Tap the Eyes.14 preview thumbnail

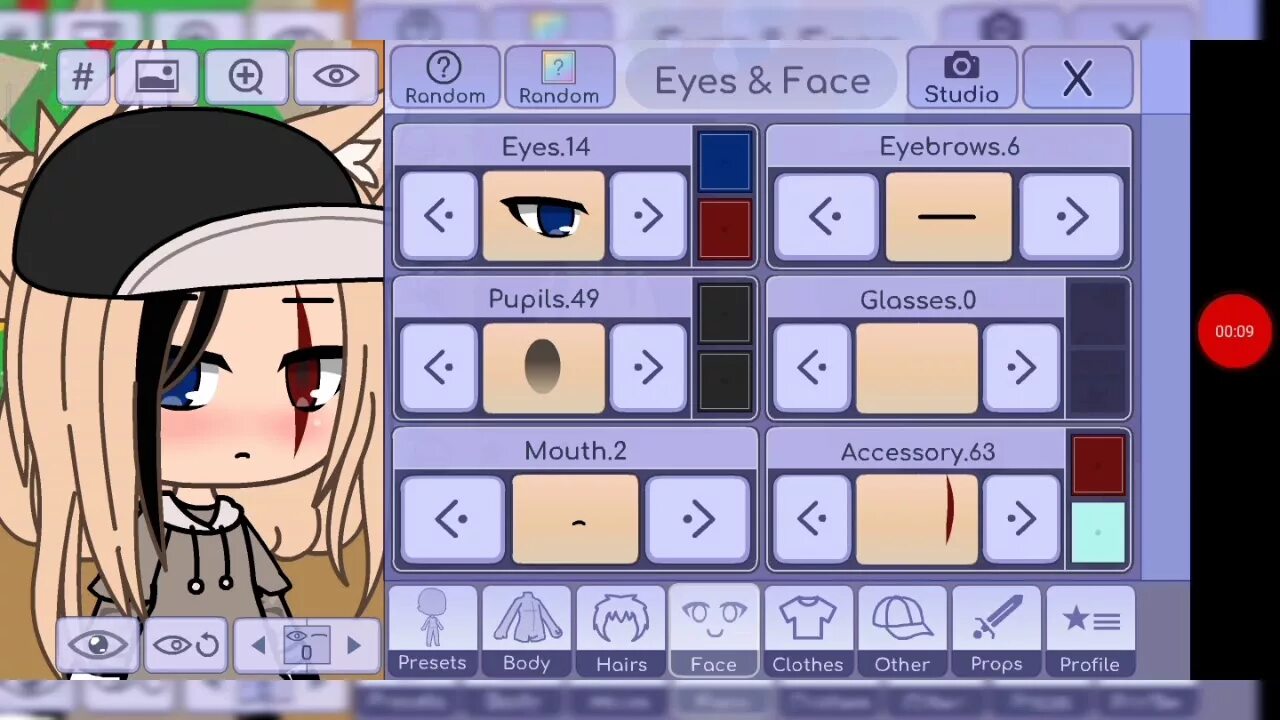pos(544,216)
